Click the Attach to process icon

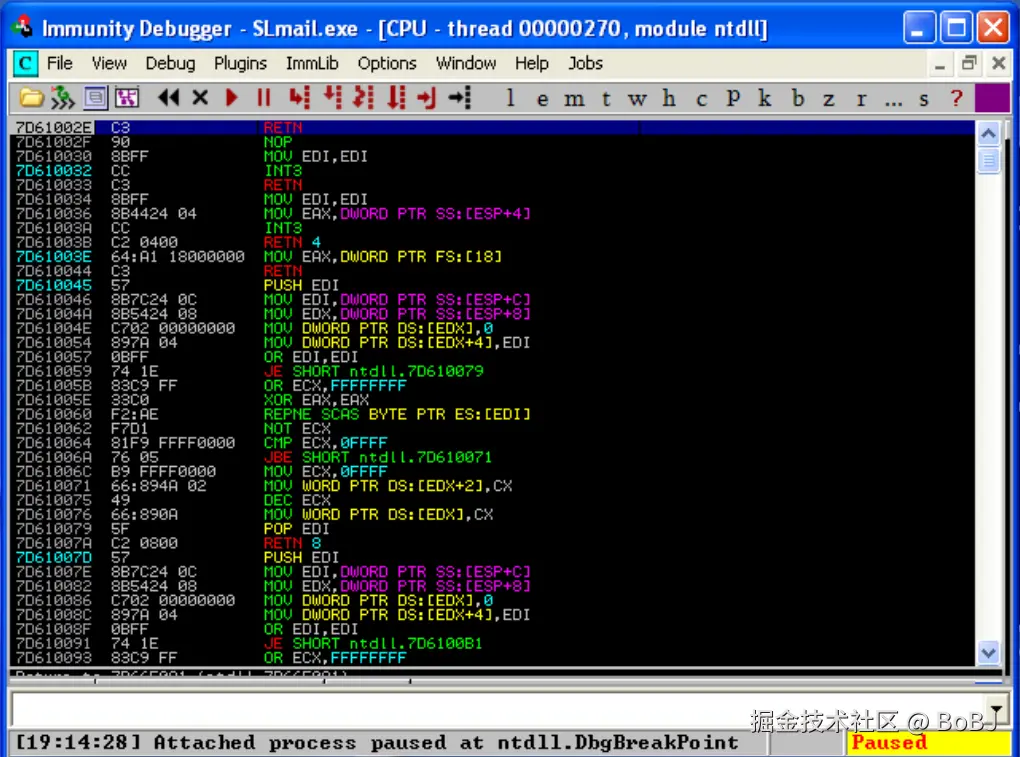coord(63,98)
